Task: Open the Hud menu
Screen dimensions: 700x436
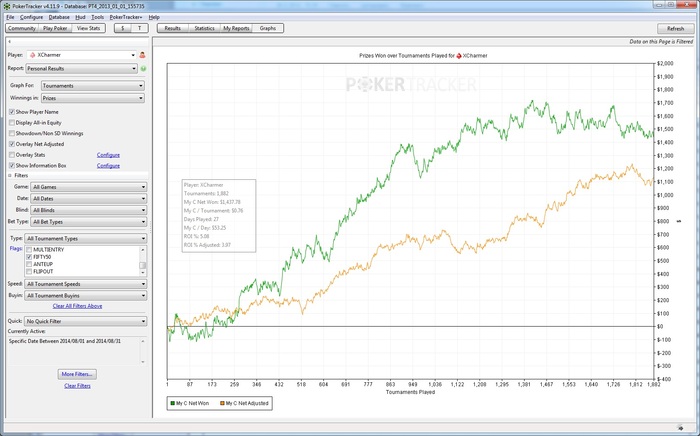Action: (80, 17)
